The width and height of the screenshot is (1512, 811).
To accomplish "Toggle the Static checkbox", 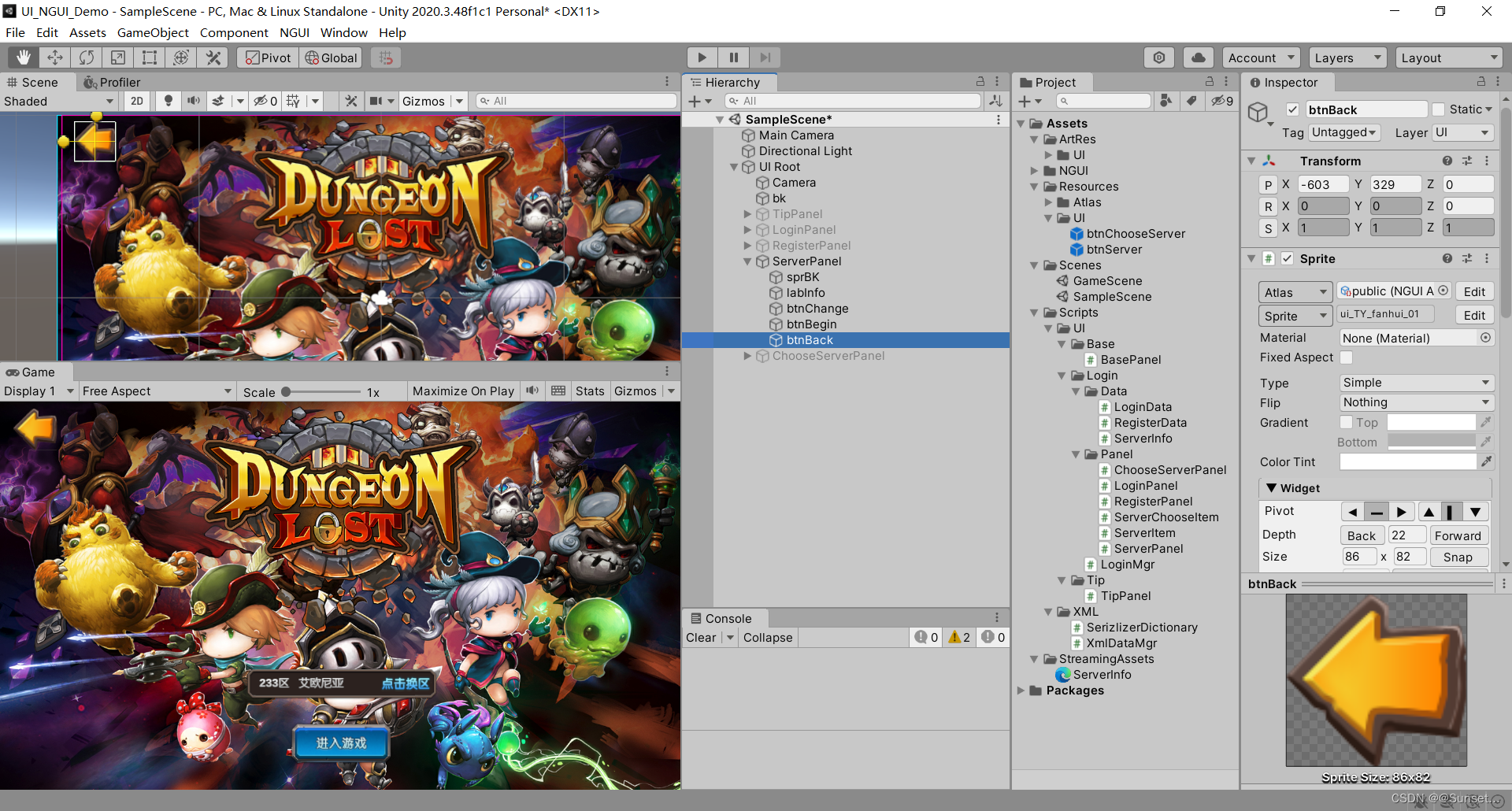I will coord(1439,109).
